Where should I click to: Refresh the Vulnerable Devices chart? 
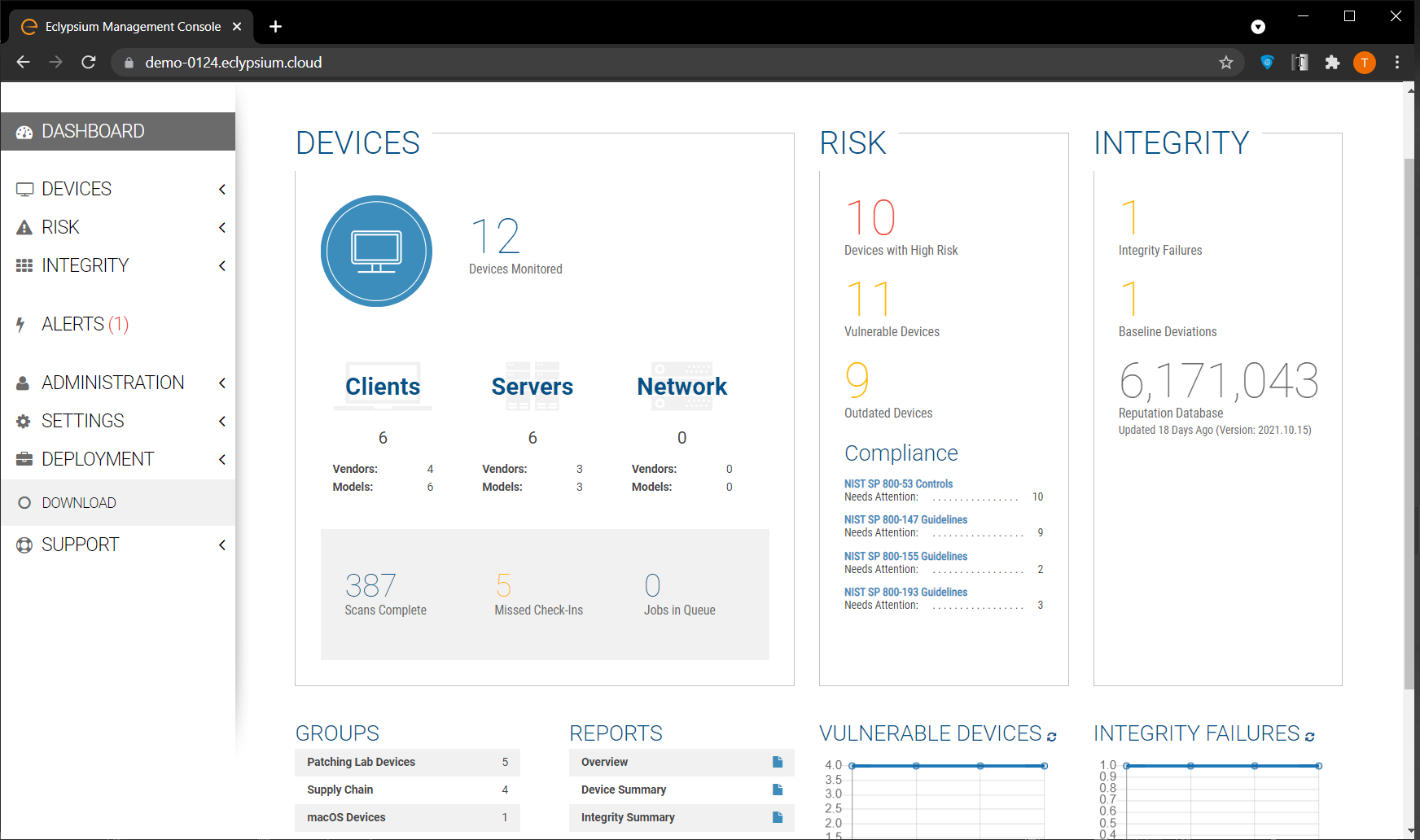(1052, 736)
